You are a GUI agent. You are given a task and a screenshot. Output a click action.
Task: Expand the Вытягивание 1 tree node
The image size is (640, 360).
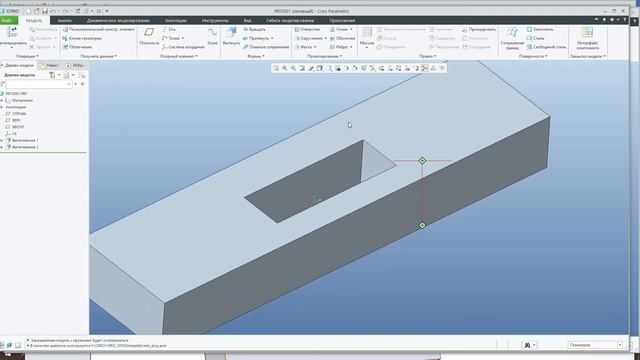tap(2, 140)
